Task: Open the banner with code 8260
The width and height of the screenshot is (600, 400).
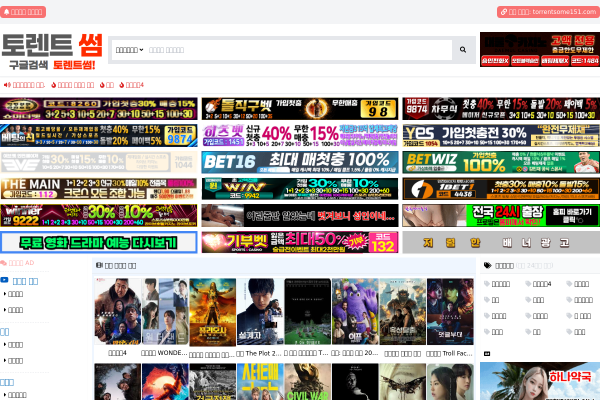Action: pos(99,109)
